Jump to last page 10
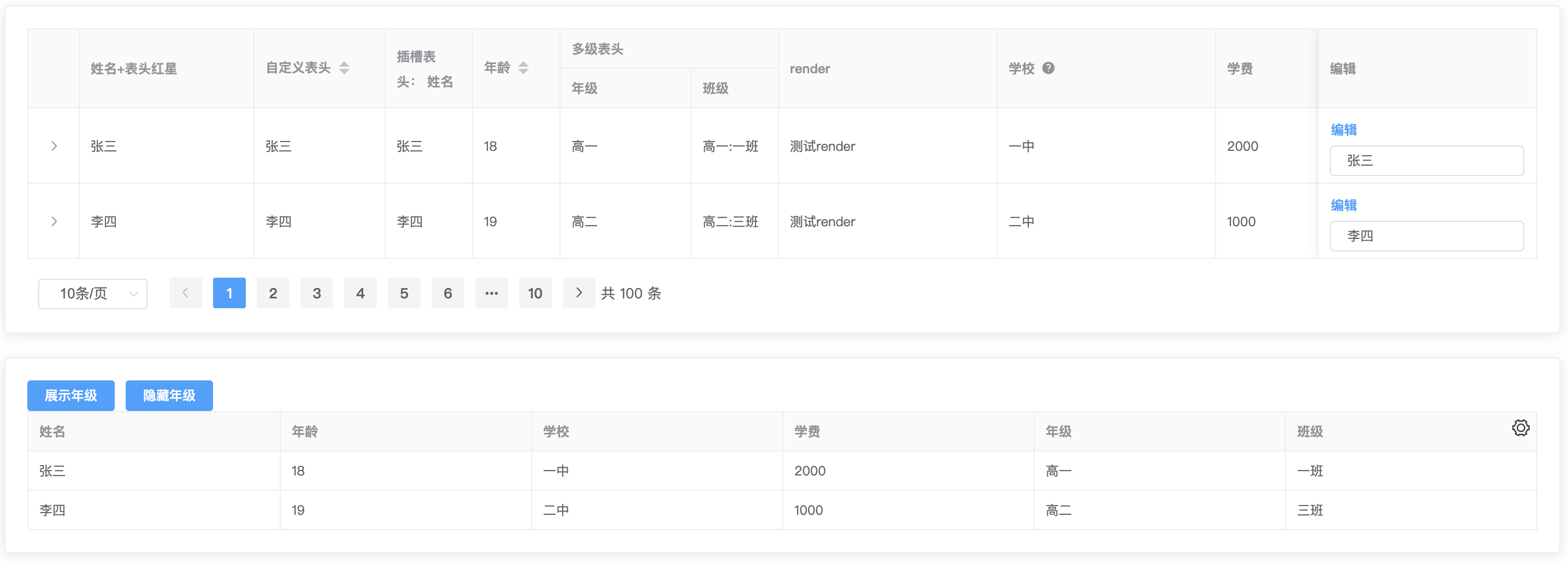 [x=535, y=293]
